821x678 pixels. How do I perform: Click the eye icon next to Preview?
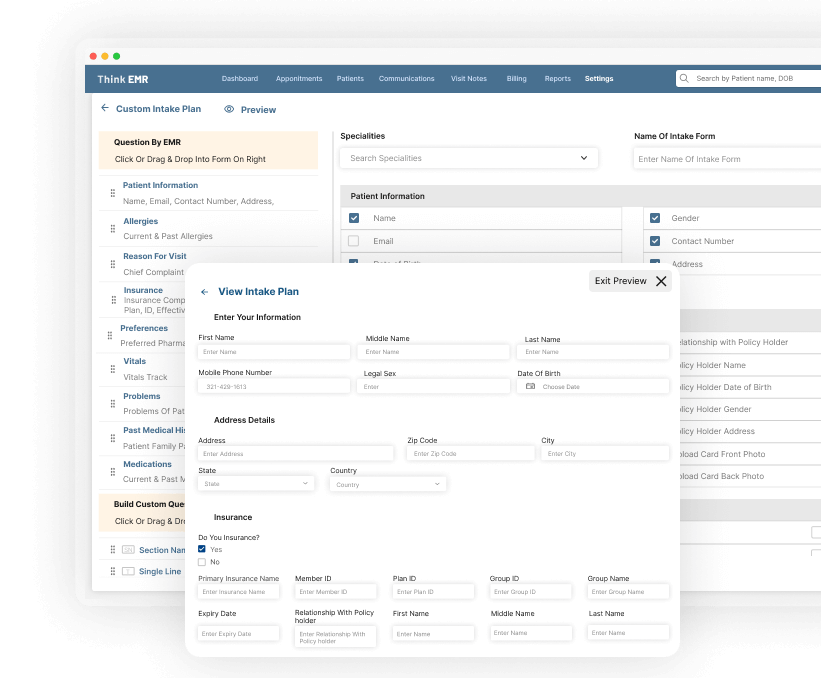[x=229, y=109]
